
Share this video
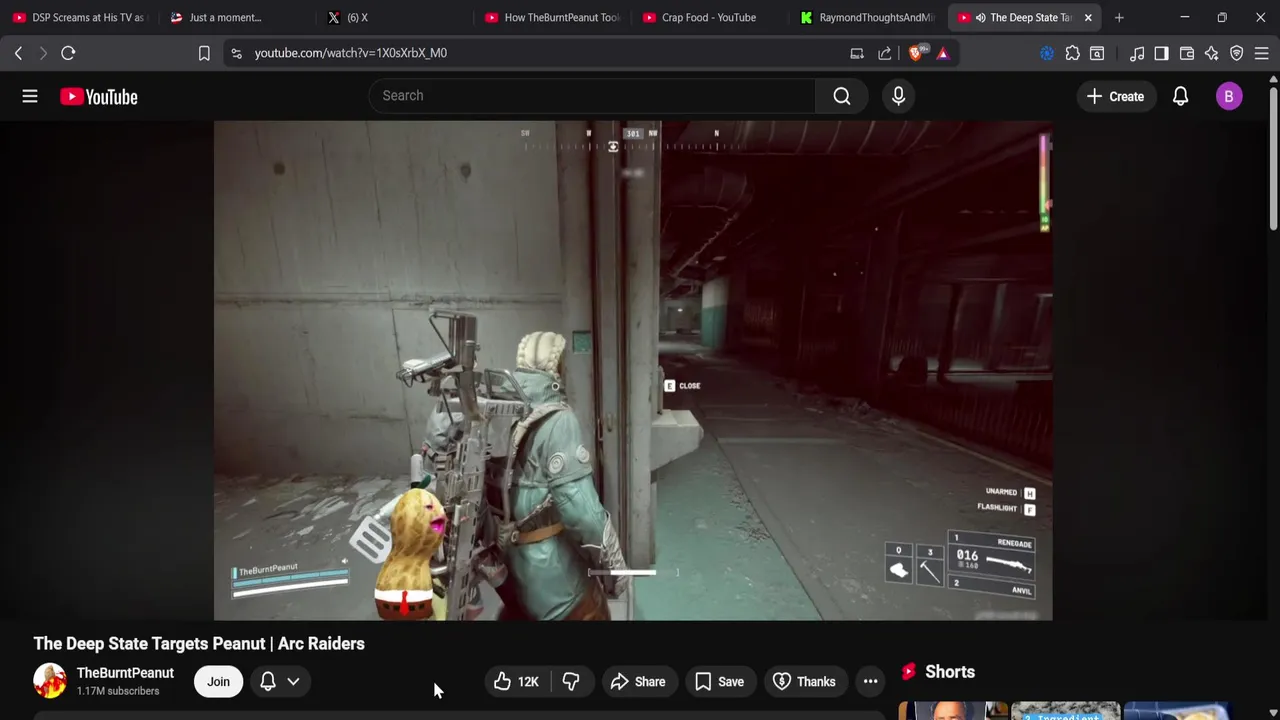coord(638,682)
